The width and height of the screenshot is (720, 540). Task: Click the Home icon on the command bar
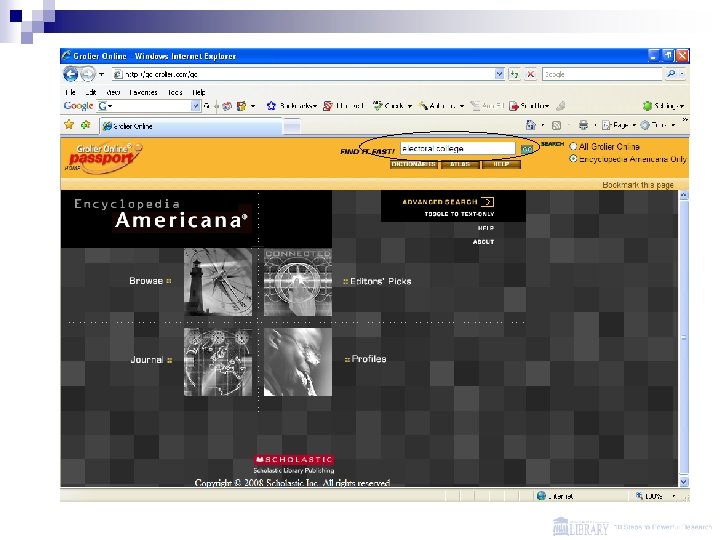[x=530, y=125]
